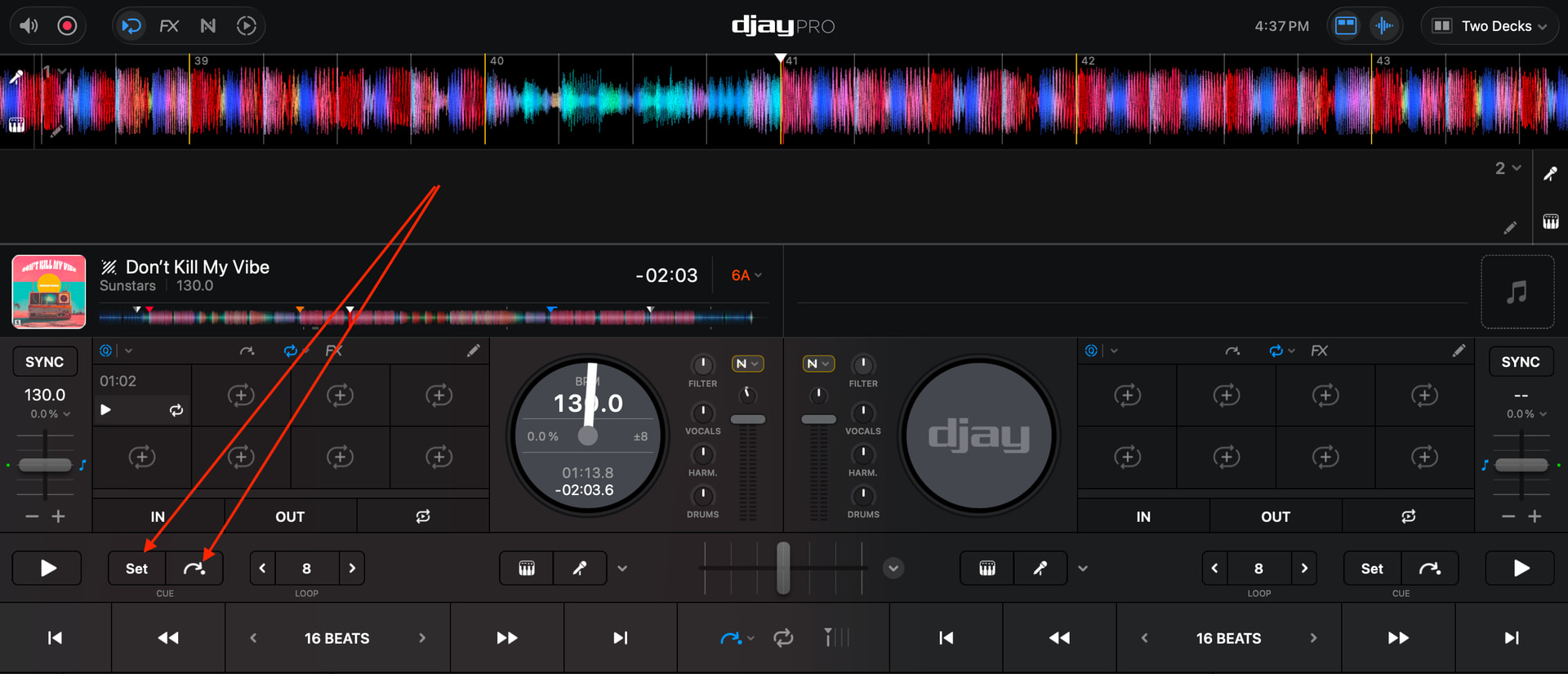This screenshot has height=674, width=1568.
Task: Toggle SYNC on the right deck
Action: [x=1520, y=362]
